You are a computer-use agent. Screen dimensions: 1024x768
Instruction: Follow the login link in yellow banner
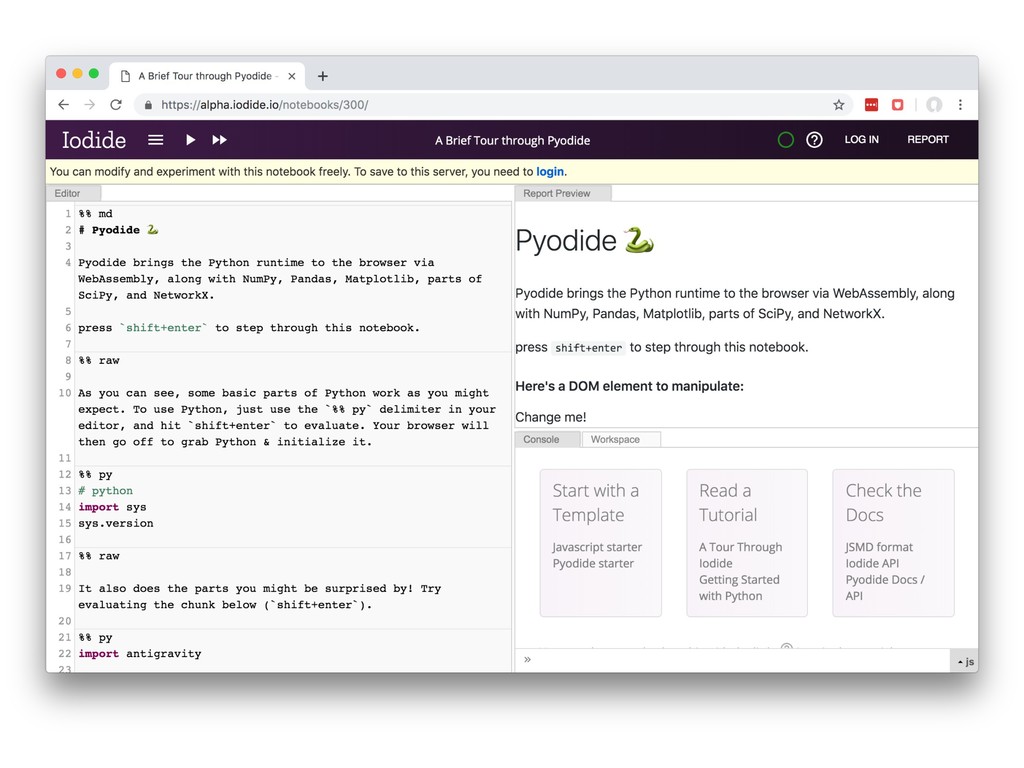tap(550, 172)
